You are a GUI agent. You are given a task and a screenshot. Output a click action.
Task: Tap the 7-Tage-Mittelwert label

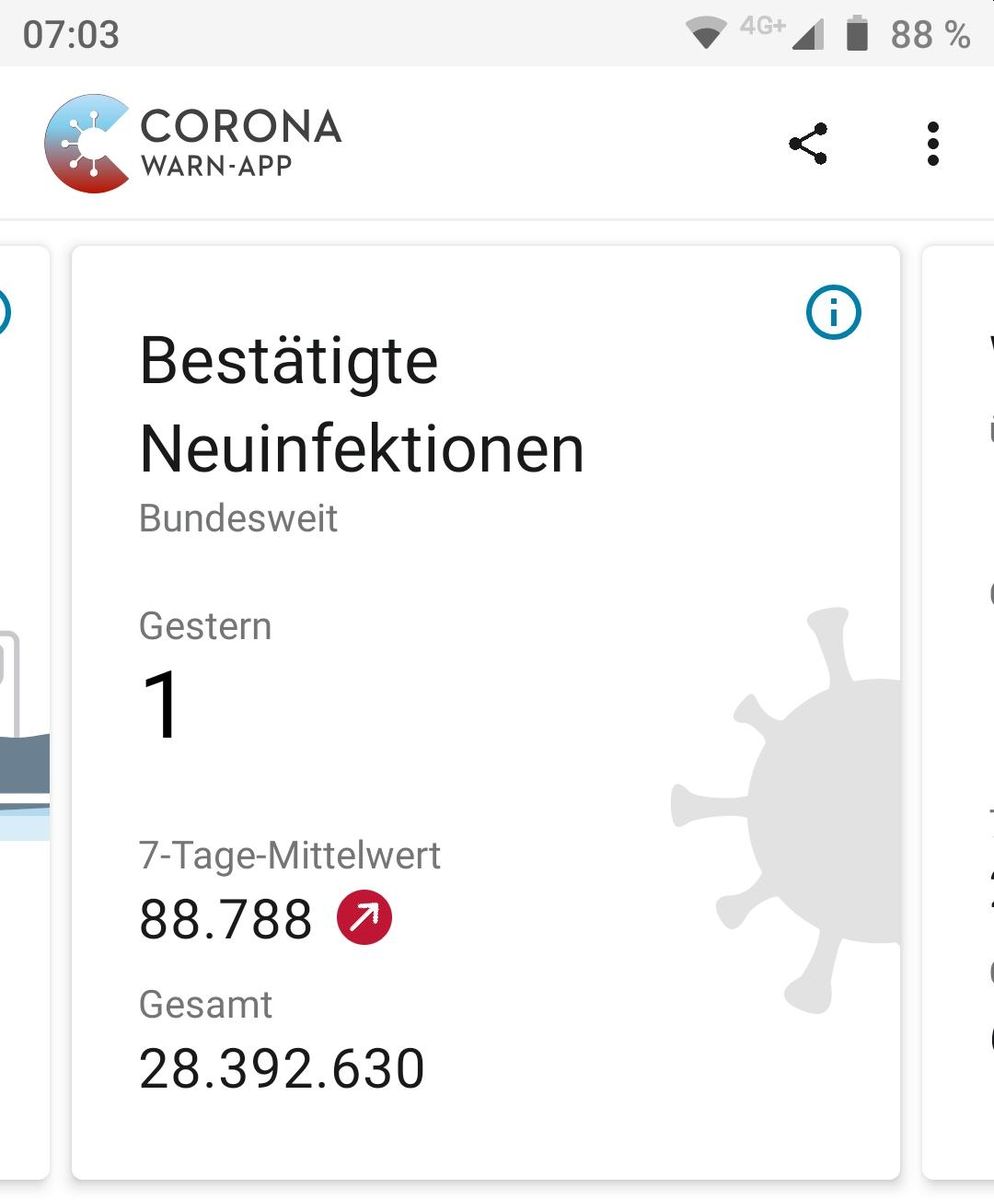tap(290, 856)
